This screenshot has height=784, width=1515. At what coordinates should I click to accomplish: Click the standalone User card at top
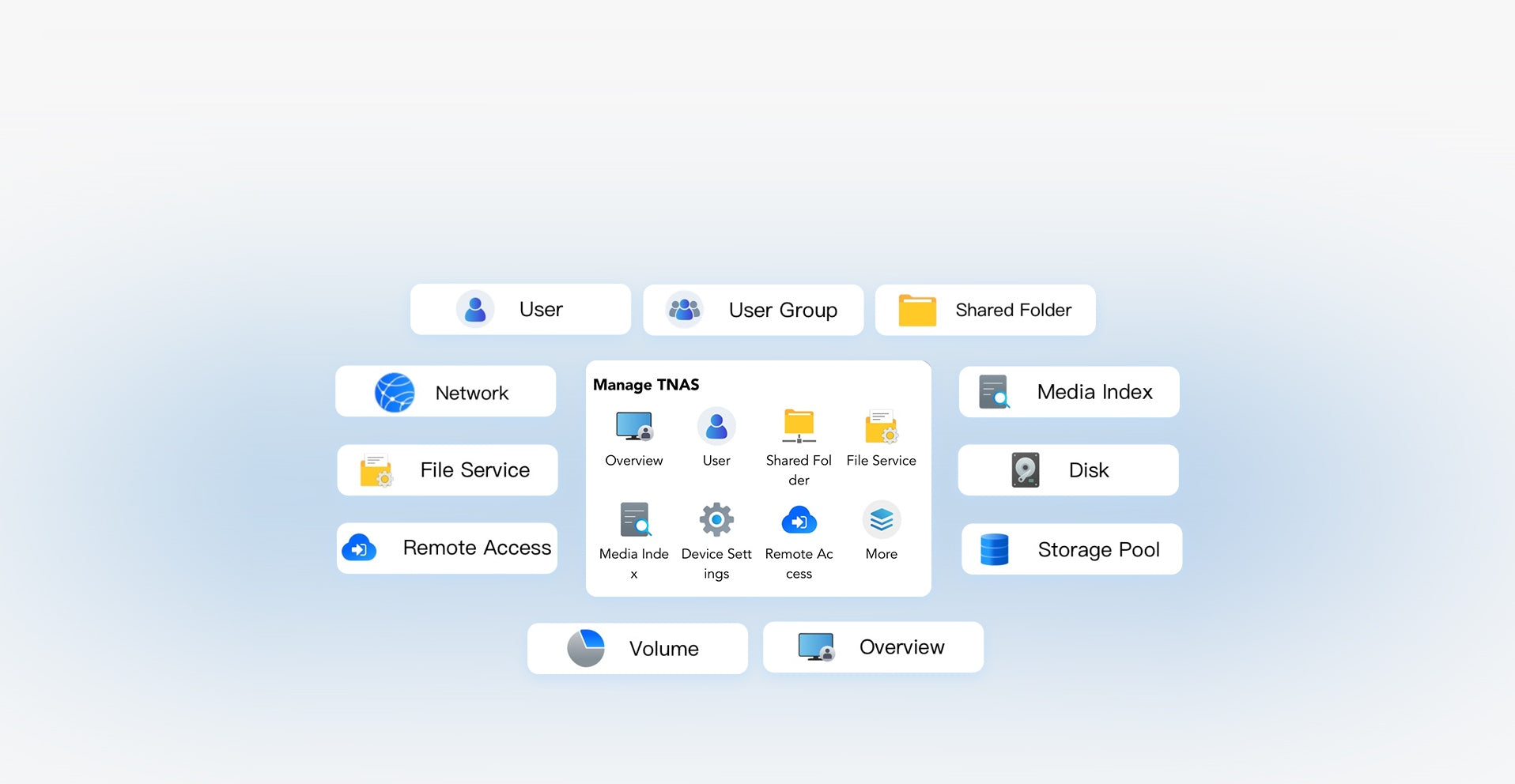[520, 309]
